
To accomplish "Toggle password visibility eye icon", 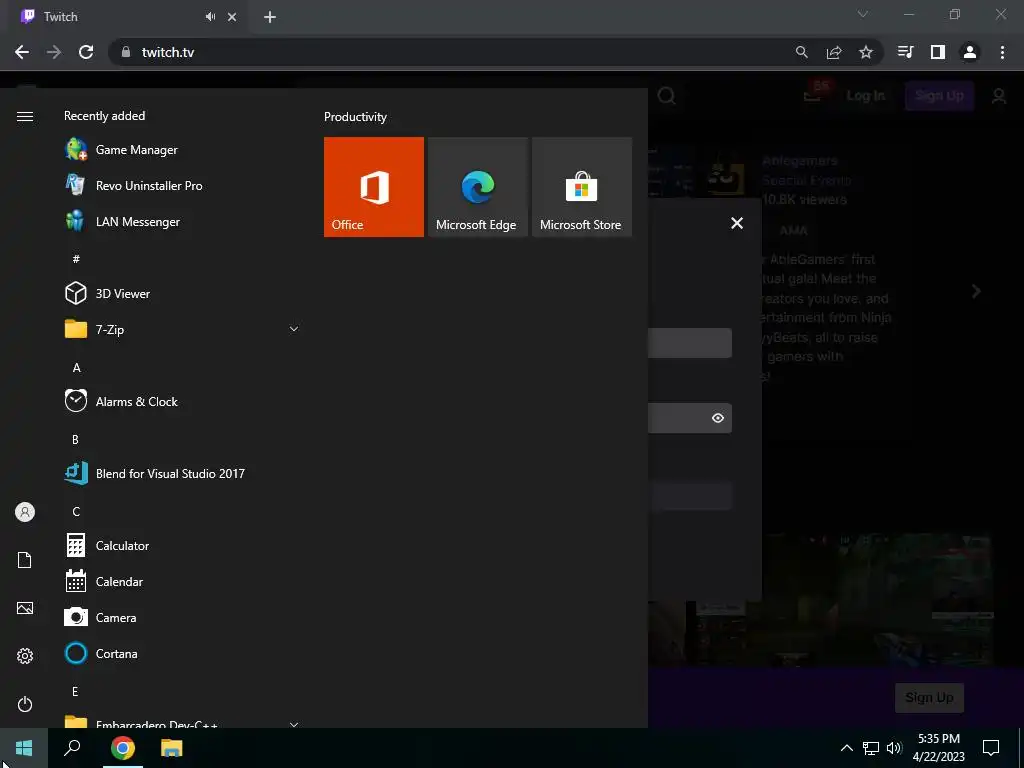I will pos(718,418).
